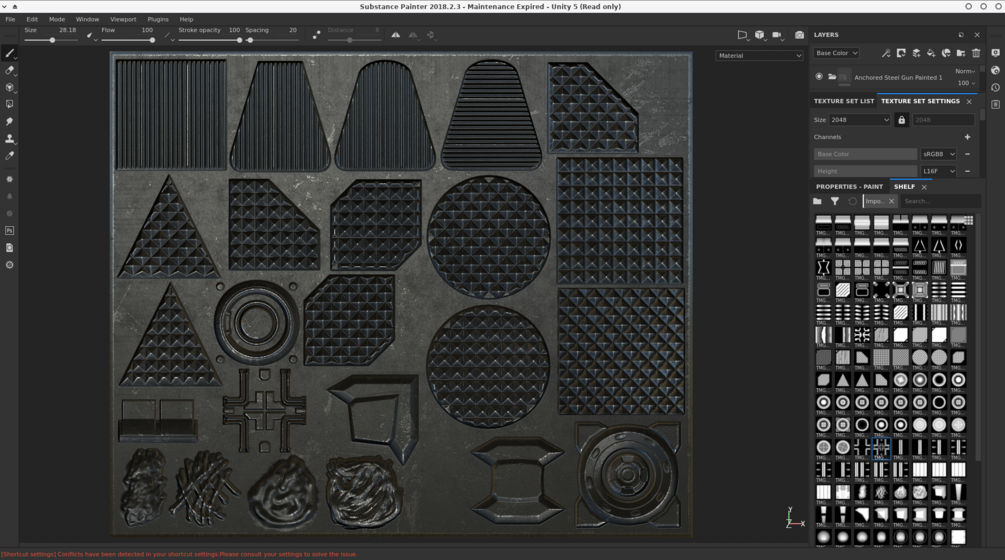Click the Stroke opacity slider
This screenshot has width=1005, height=560.
coord(209,40)
